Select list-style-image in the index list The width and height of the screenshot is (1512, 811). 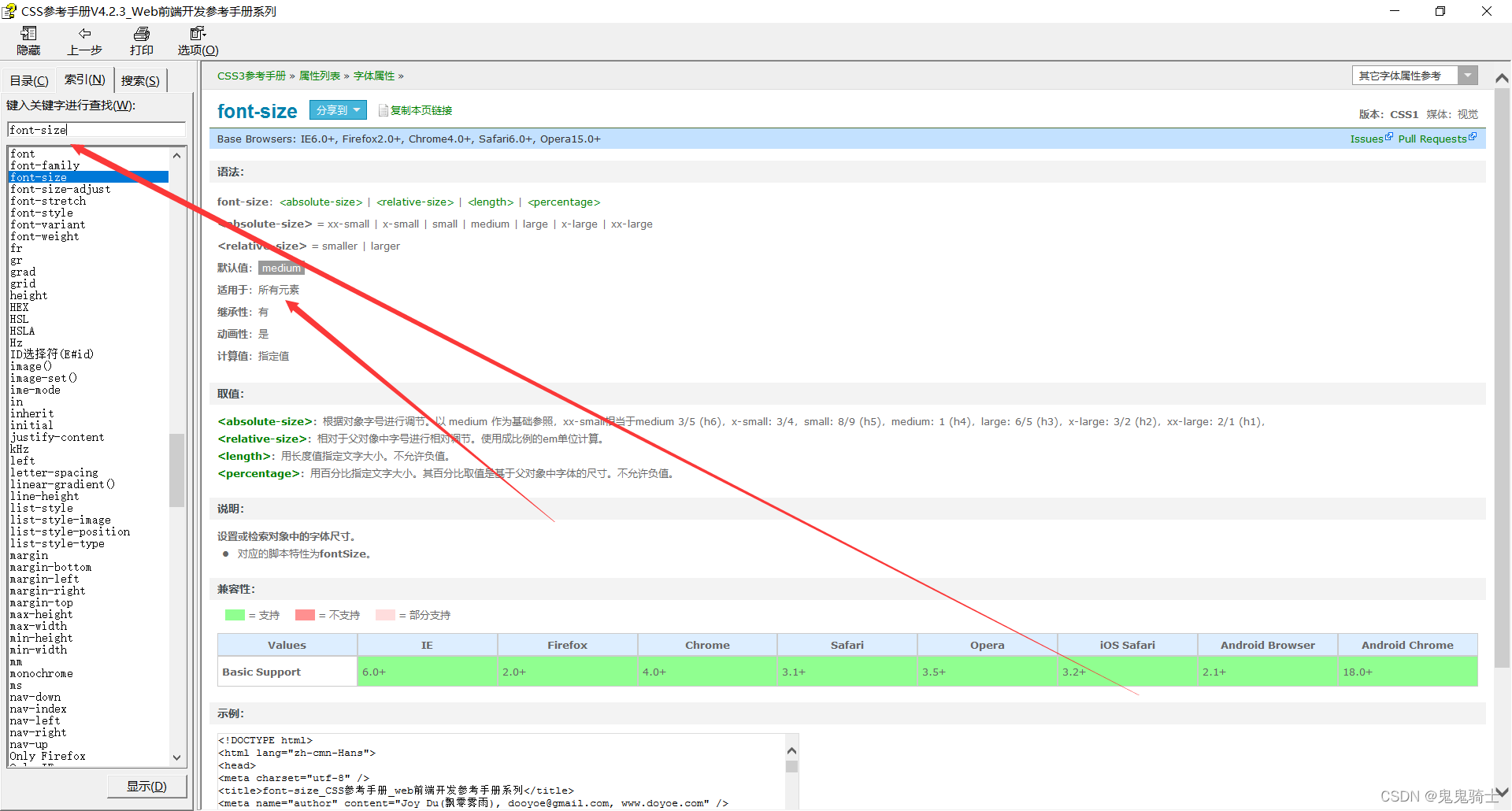(61, 520)
